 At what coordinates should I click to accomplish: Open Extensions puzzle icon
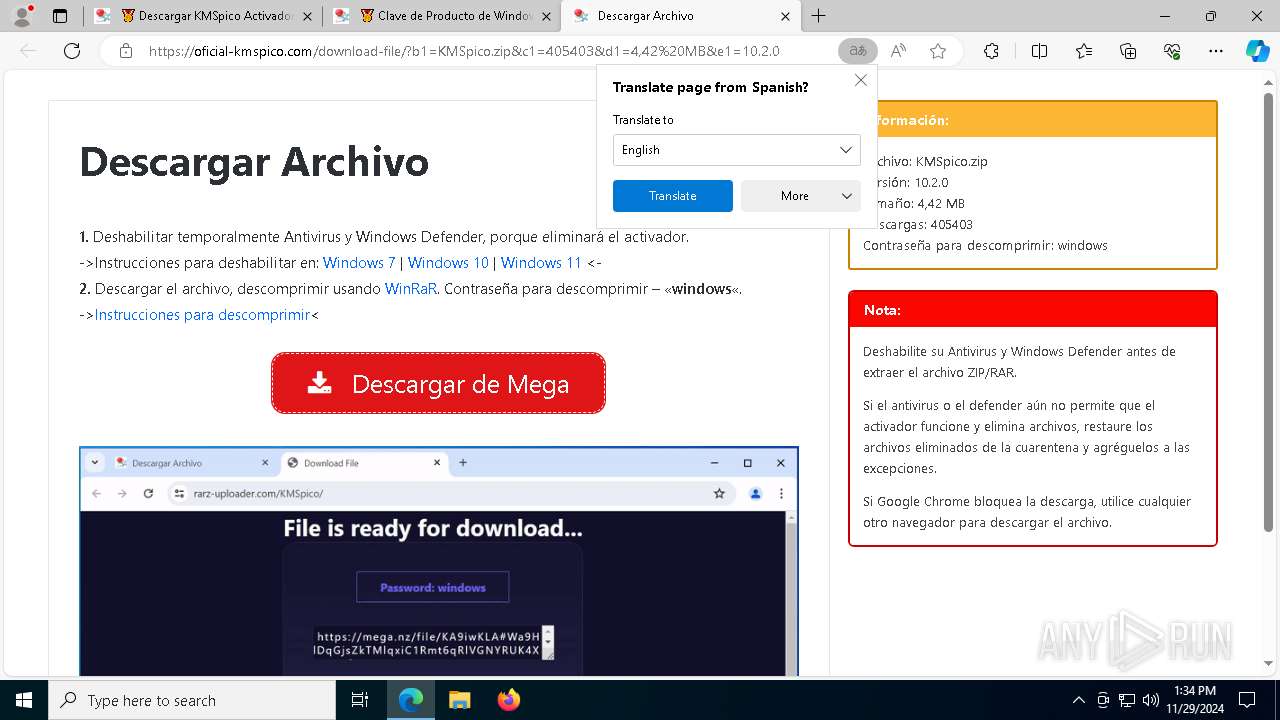pyautogui.click(x=991, y=51)
